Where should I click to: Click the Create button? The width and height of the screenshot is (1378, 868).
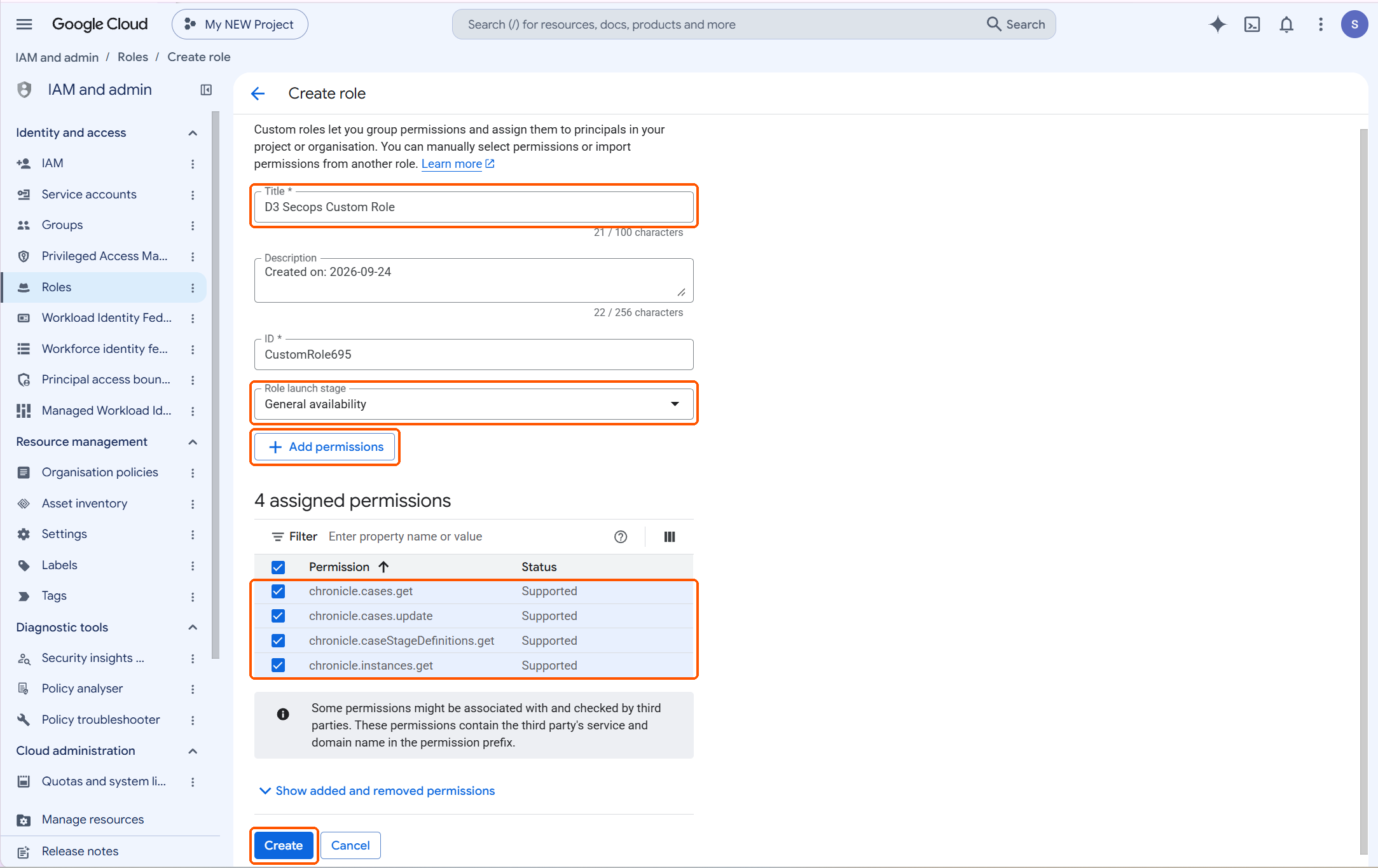(284, 845)
